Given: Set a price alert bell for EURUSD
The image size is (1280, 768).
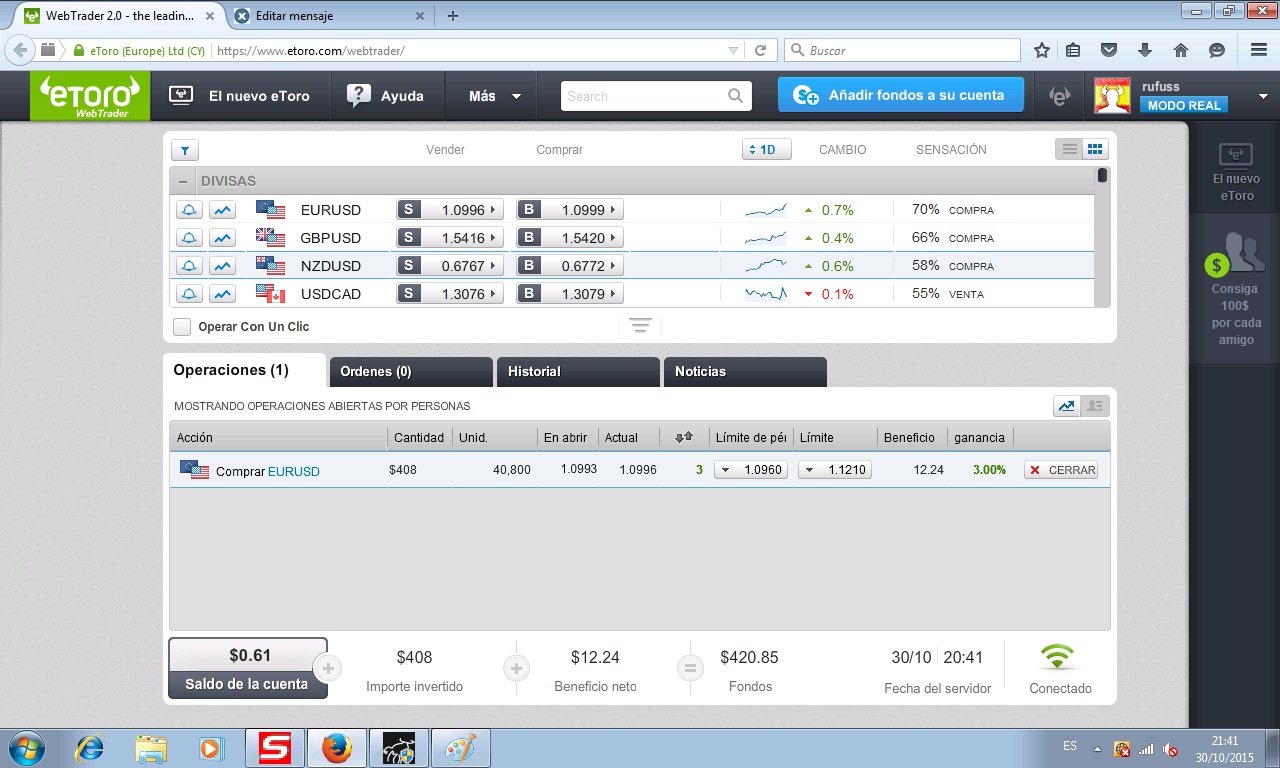Looking at the screenshot, I should pos(189,210).
